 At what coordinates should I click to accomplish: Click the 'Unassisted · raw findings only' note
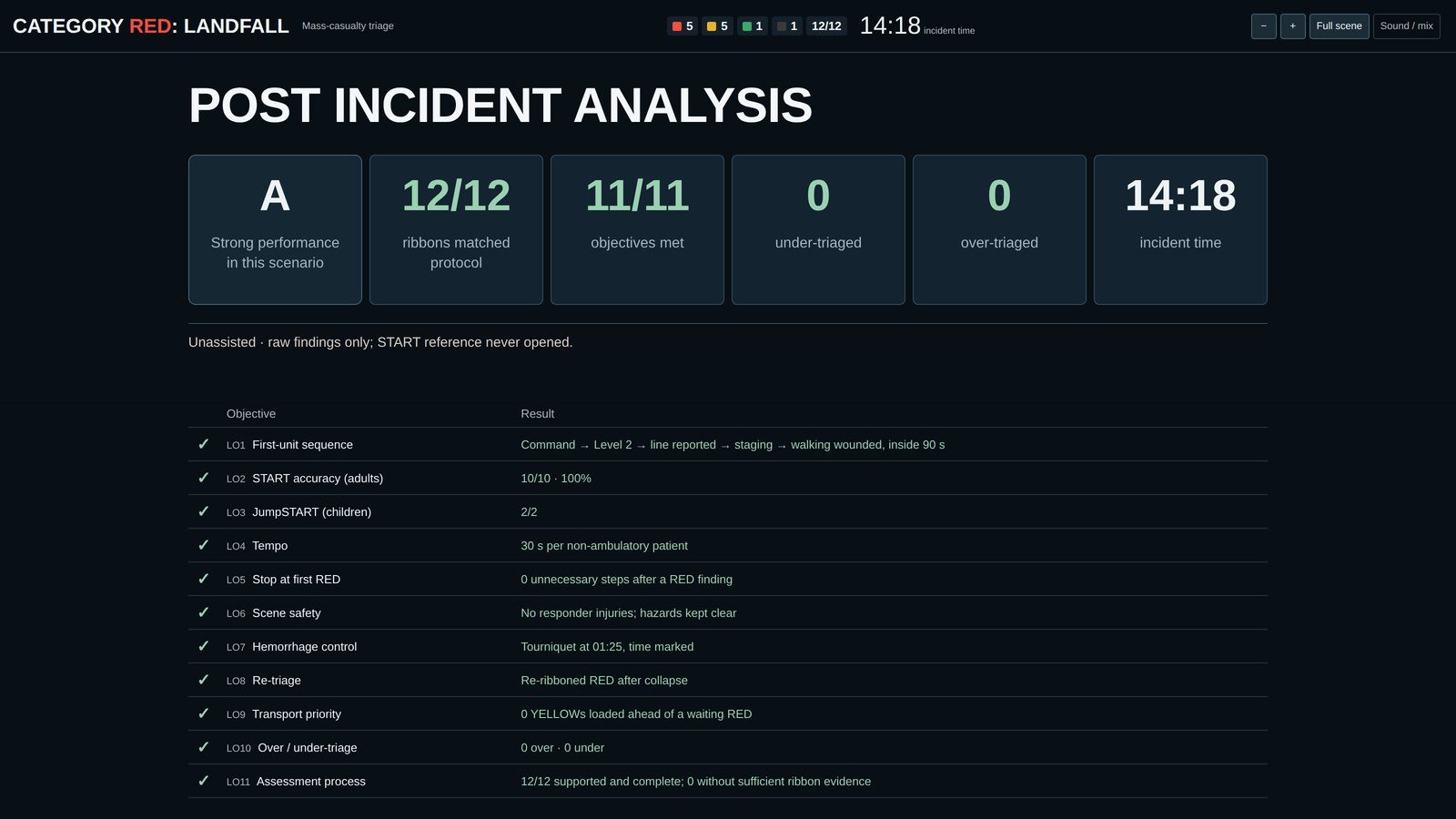pyautogui.click(x=380, y=342)
